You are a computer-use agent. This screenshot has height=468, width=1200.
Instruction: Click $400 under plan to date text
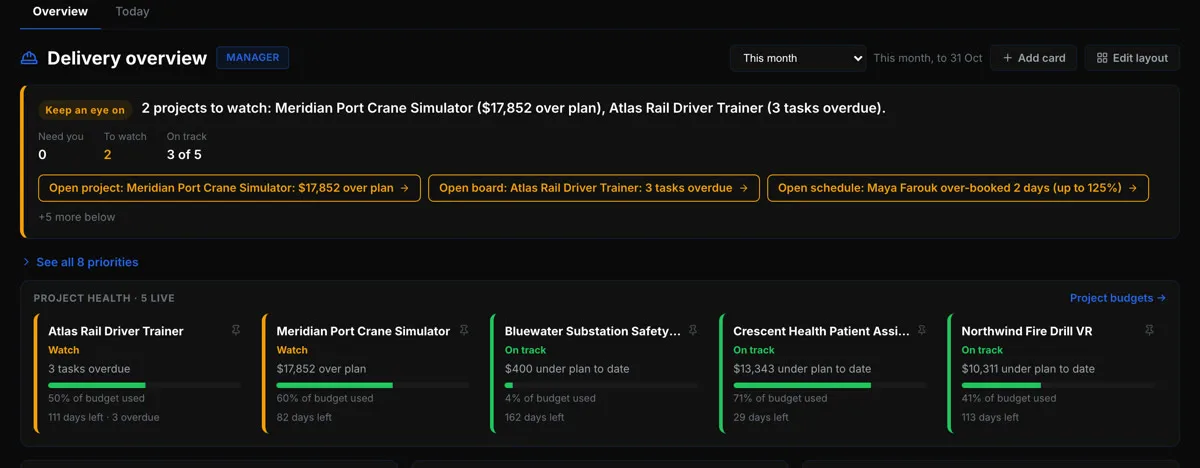(x=567, y=368)
